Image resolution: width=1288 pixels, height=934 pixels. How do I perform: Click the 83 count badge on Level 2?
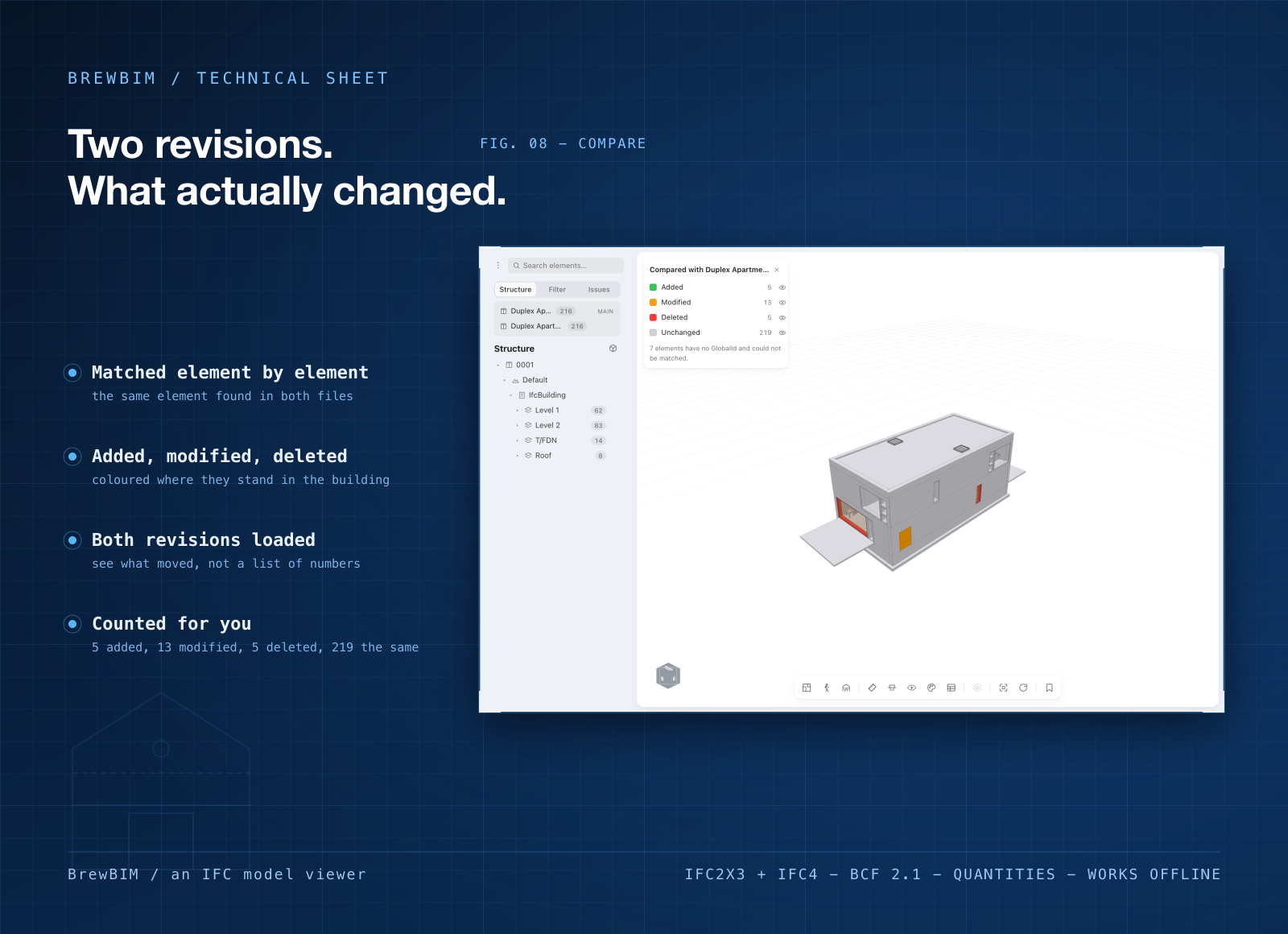point(598,425)
